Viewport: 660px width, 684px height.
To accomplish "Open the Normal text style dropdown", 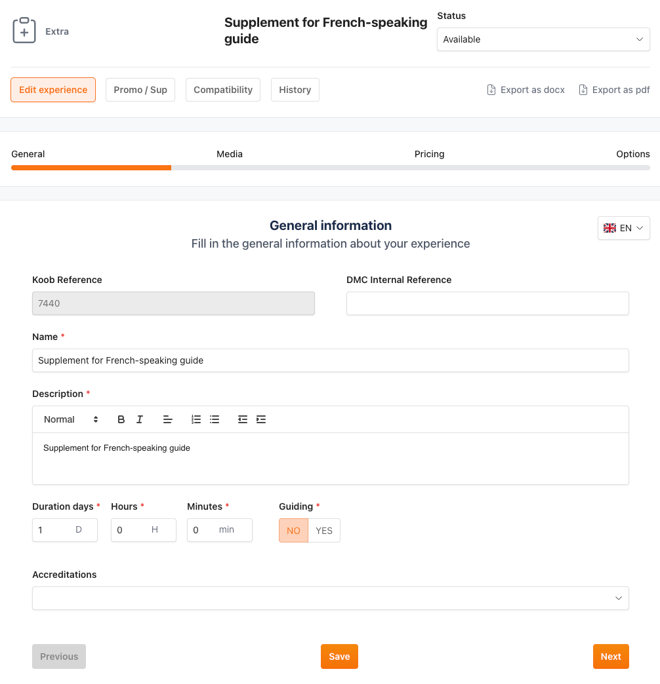I will pyautogui.click(x=71, y=420).
